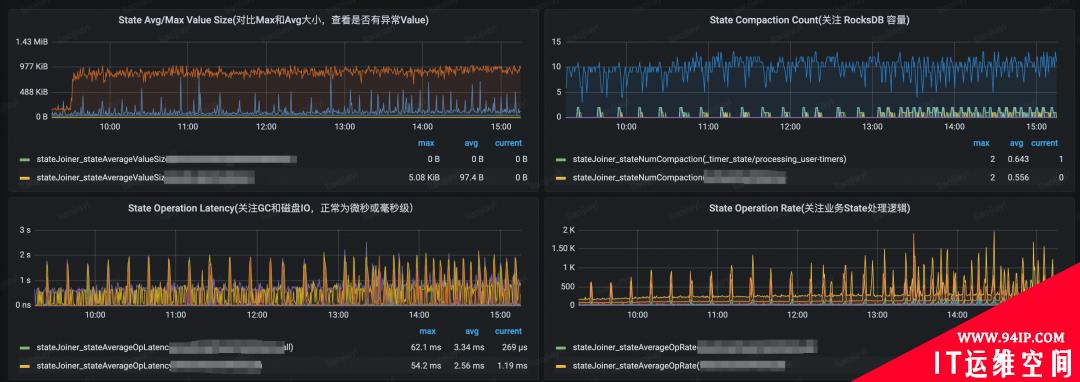1080x382 pixels.
Task: Sort Value Size legend by current column
Action: click(x=508, y=143)
